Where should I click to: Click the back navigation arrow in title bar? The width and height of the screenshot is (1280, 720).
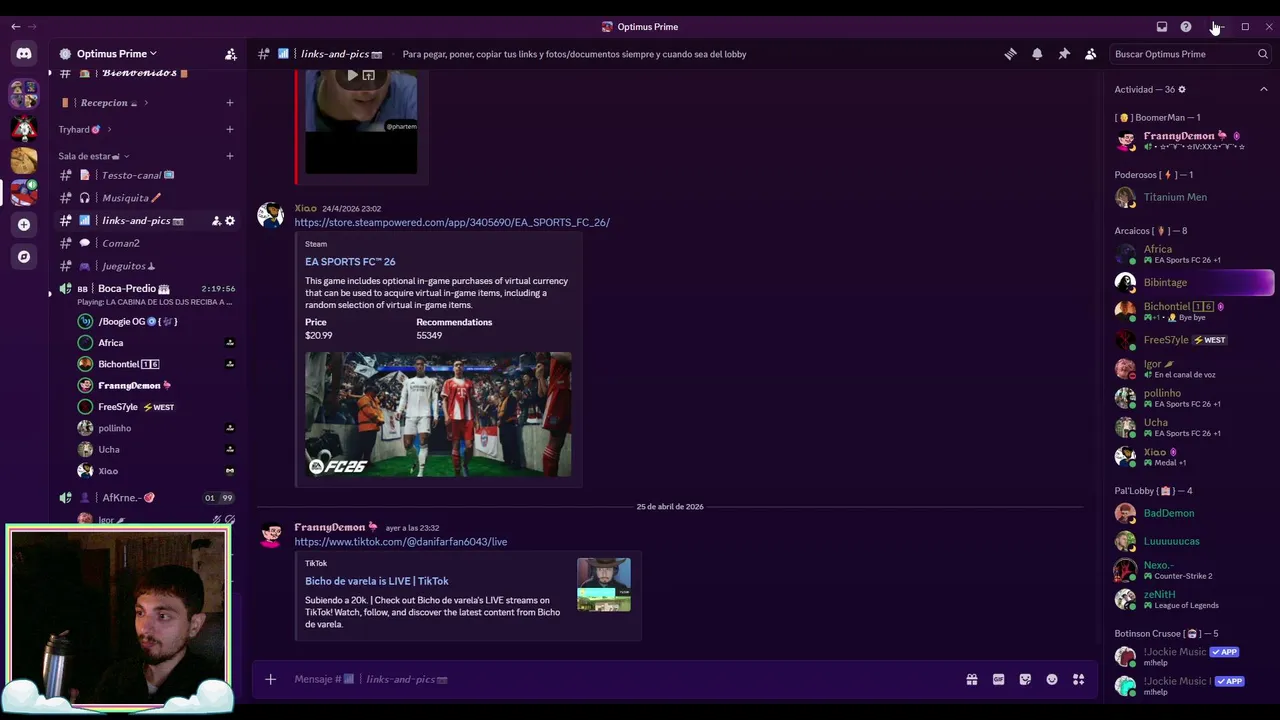[x=15, y=27]
